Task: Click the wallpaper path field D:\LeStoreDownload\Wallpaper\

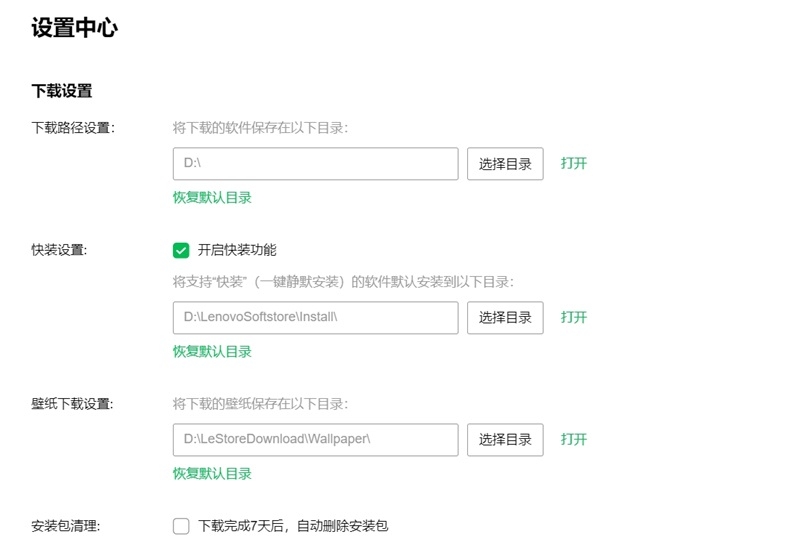Action: click(315, 440)
